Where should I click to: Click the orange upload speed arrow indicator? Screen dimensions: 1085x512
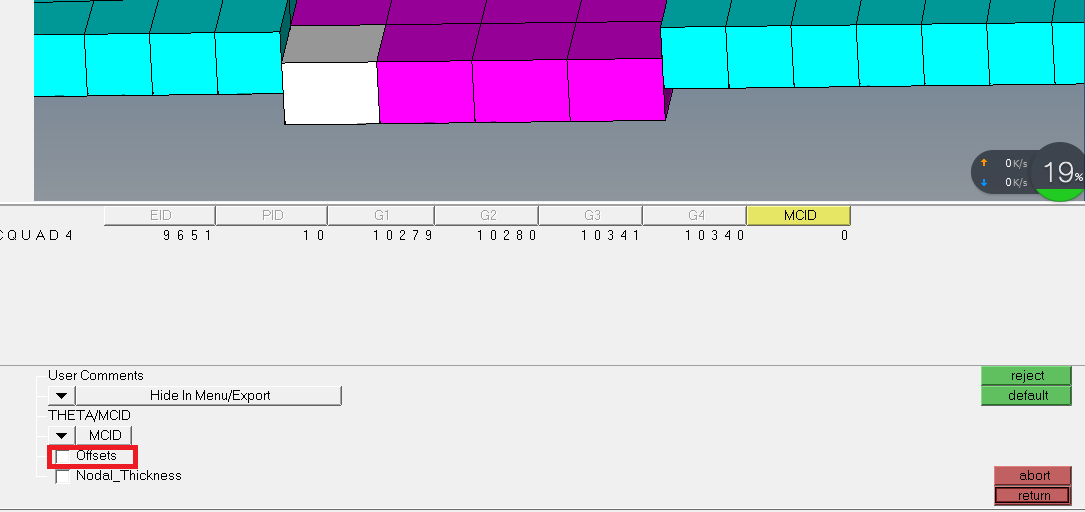[983, 163]
